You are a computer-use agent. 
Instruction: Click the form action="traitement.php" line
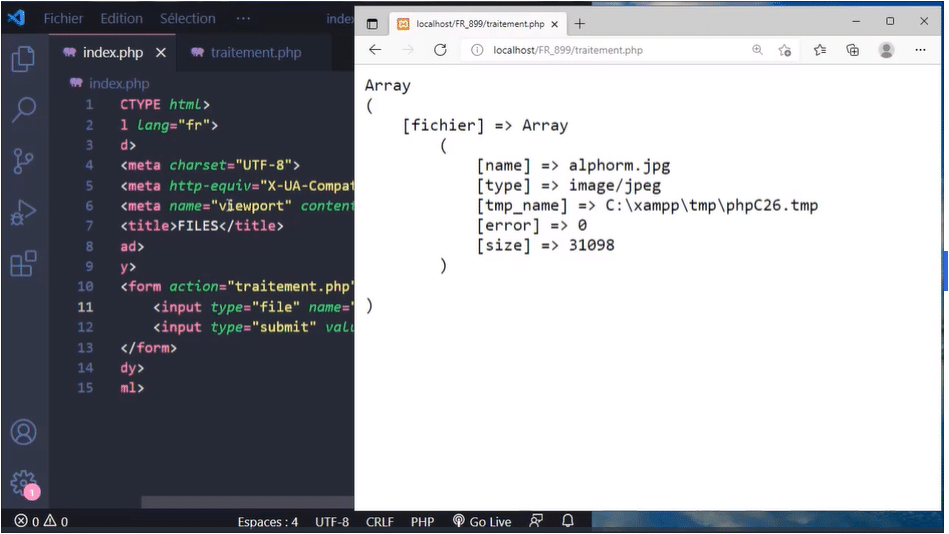pos(237,286)
